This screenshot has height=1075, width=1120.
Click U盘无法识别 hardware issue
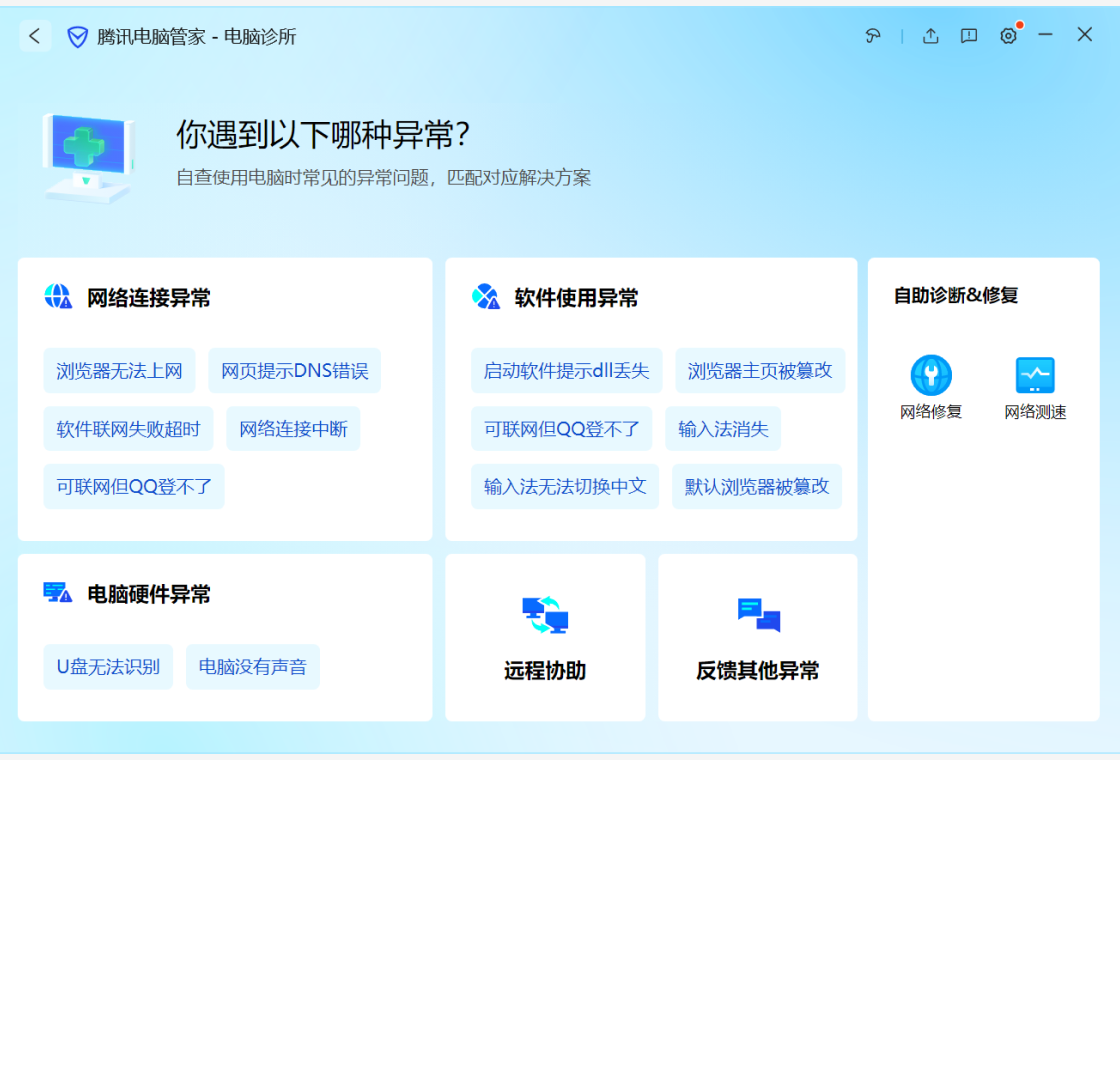coord(108,667)
